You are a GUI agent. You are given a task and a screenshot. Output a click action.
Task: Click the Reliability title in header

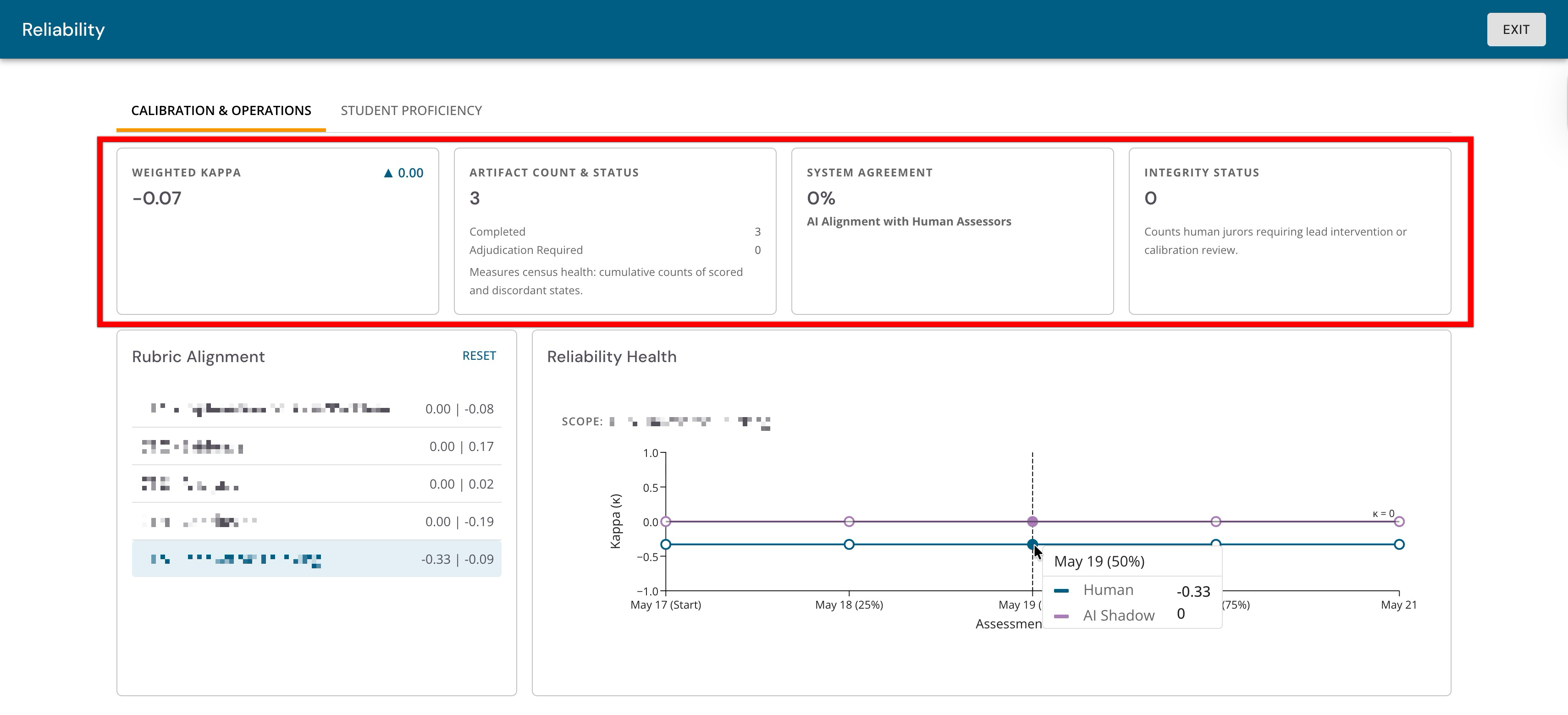pyautogui.click(x=63, y=30)
